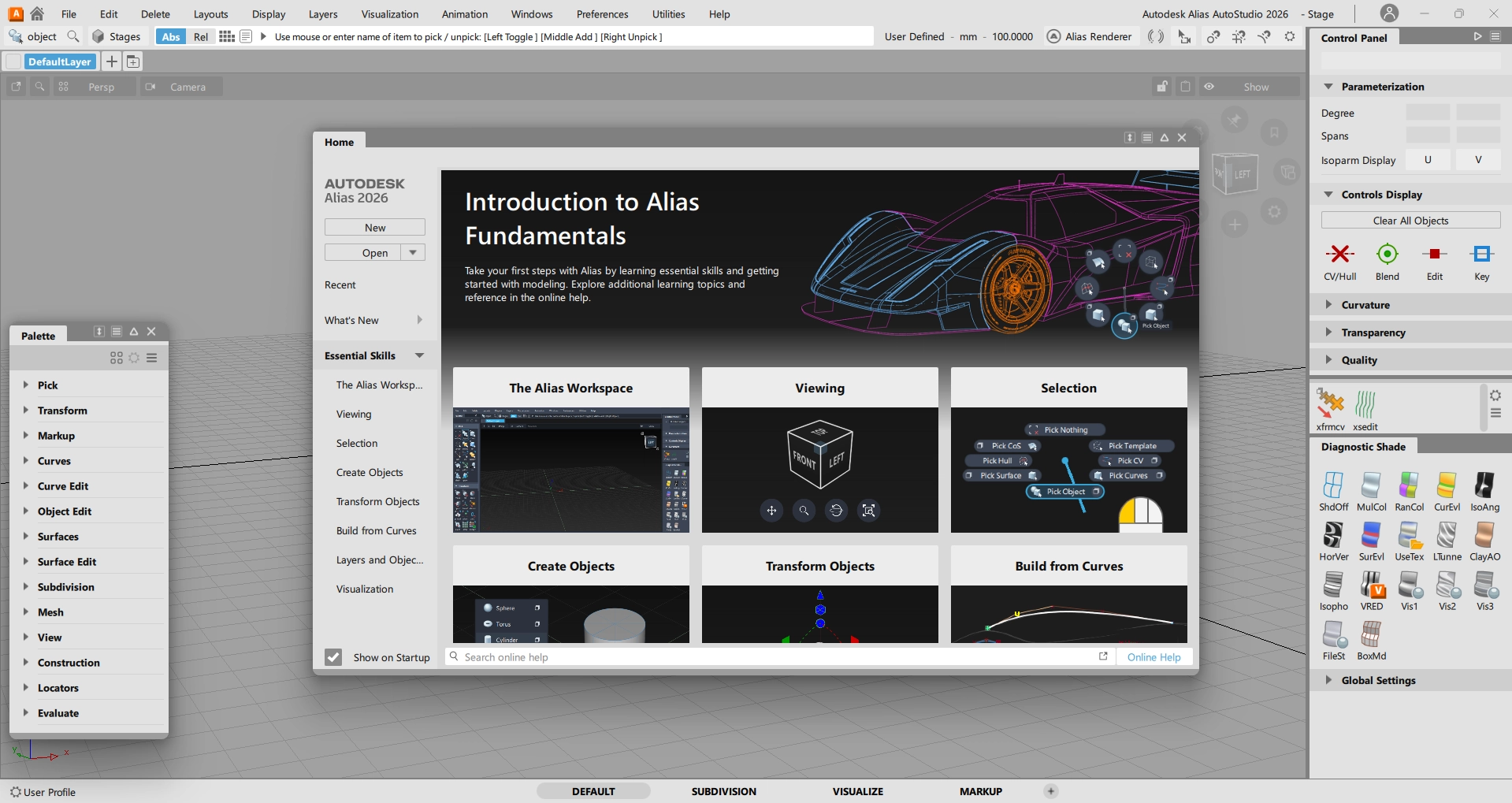Select the BoxMd box mode icon

1371,634
